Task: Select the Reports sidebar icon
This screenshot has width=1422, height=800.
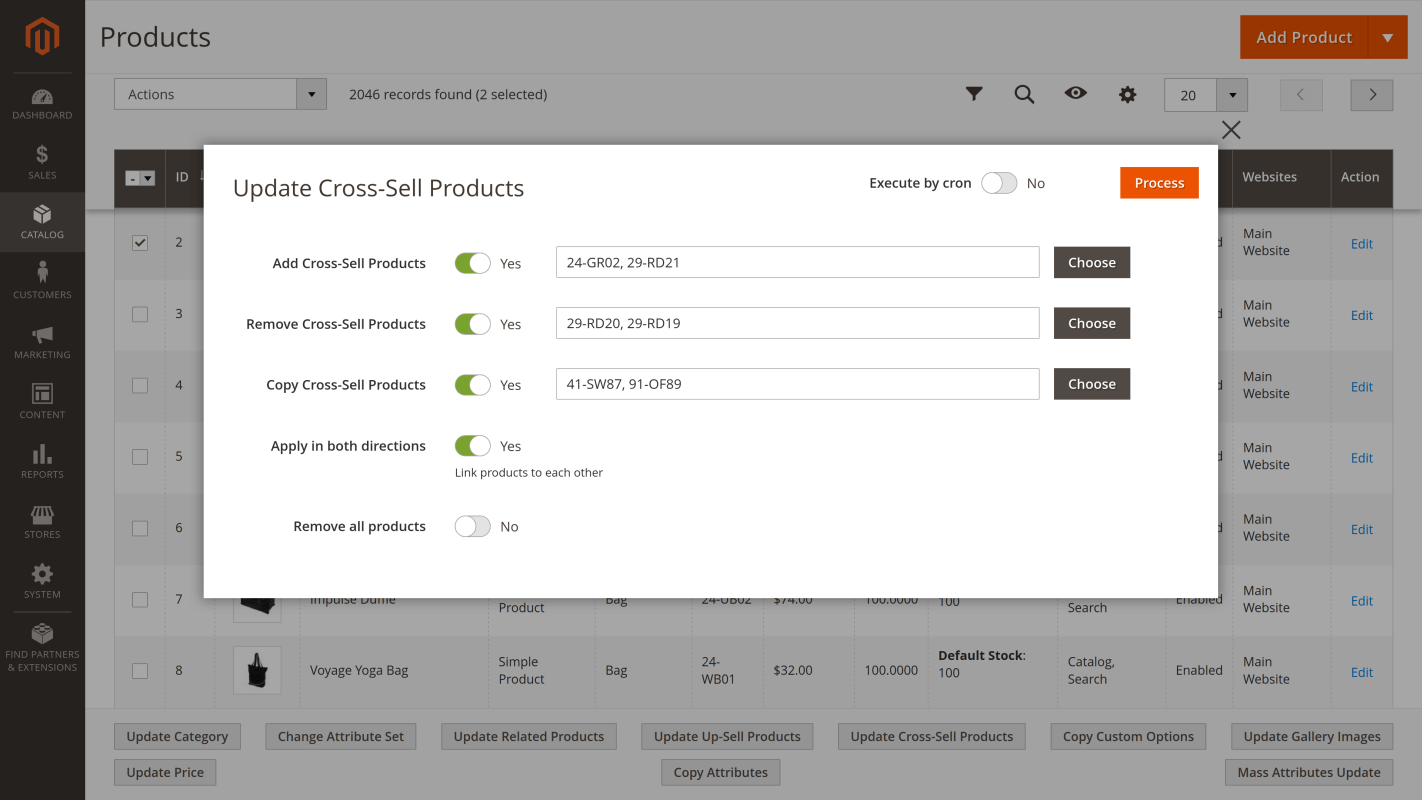Action: (x=42, y=460)
